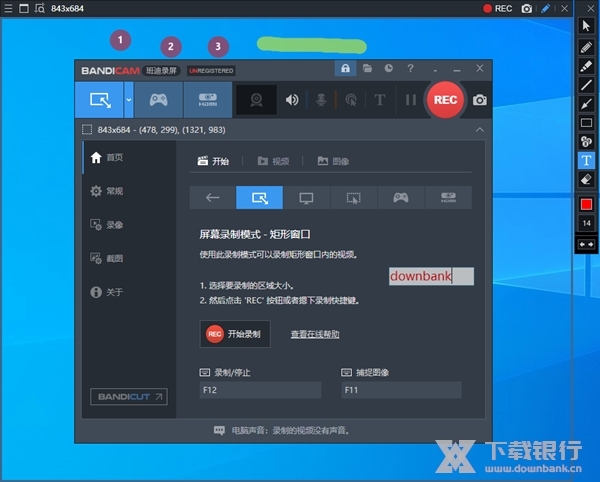Click the F12 record/stop hotkey field
Viewport: 600px width, 482px height.
pos(260,390)
